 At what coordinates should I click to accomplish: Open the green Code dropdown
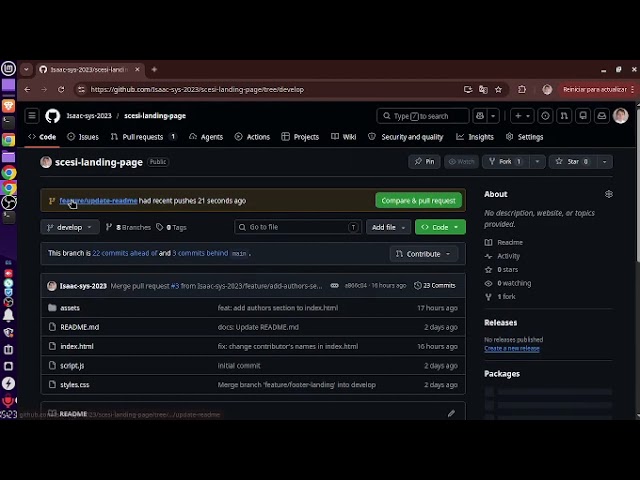[440, 227]
